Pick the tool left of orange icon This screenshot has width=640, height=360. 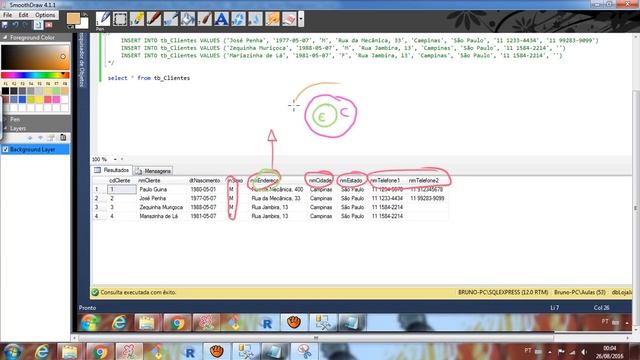click(x=256, y=19)
